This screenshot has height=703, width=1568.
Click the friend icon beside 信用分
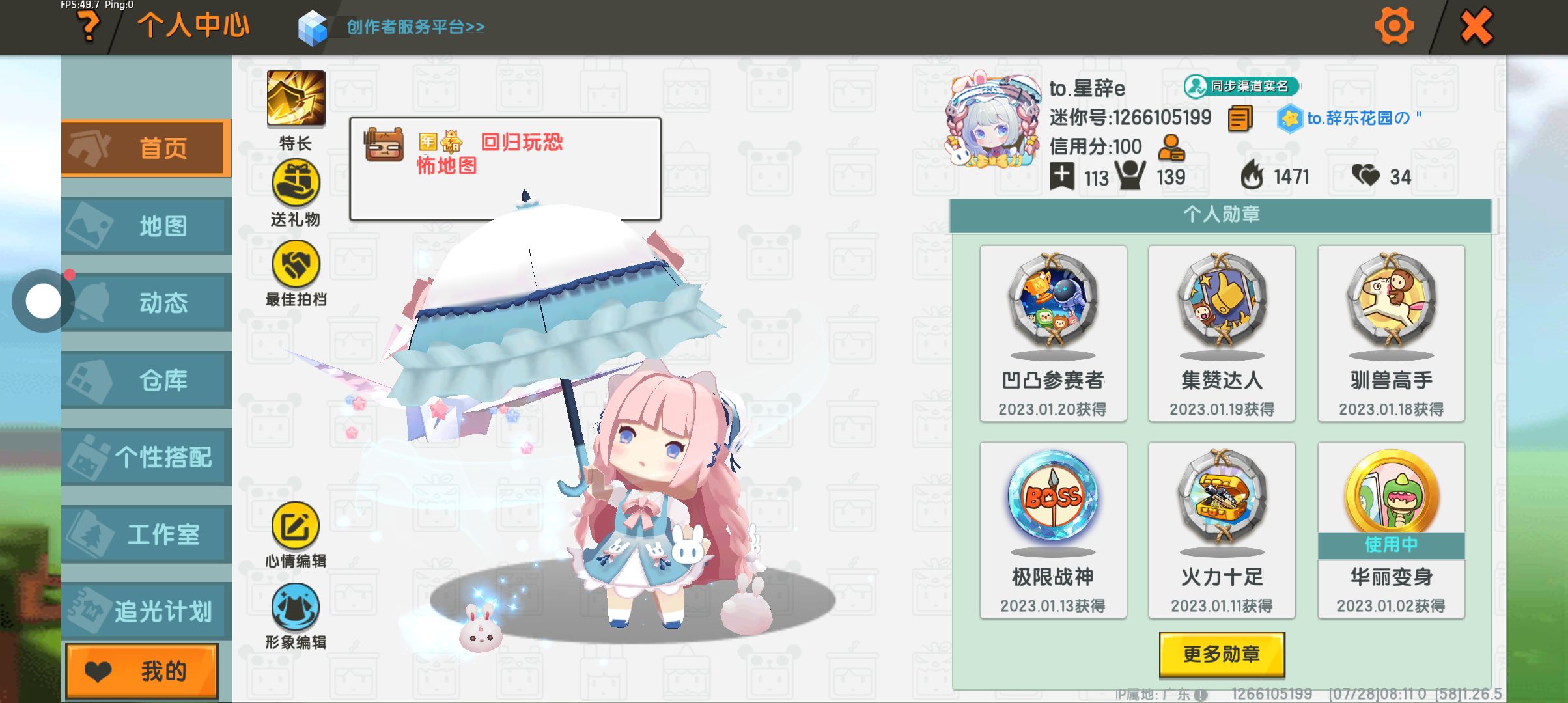coord(1171,147)
